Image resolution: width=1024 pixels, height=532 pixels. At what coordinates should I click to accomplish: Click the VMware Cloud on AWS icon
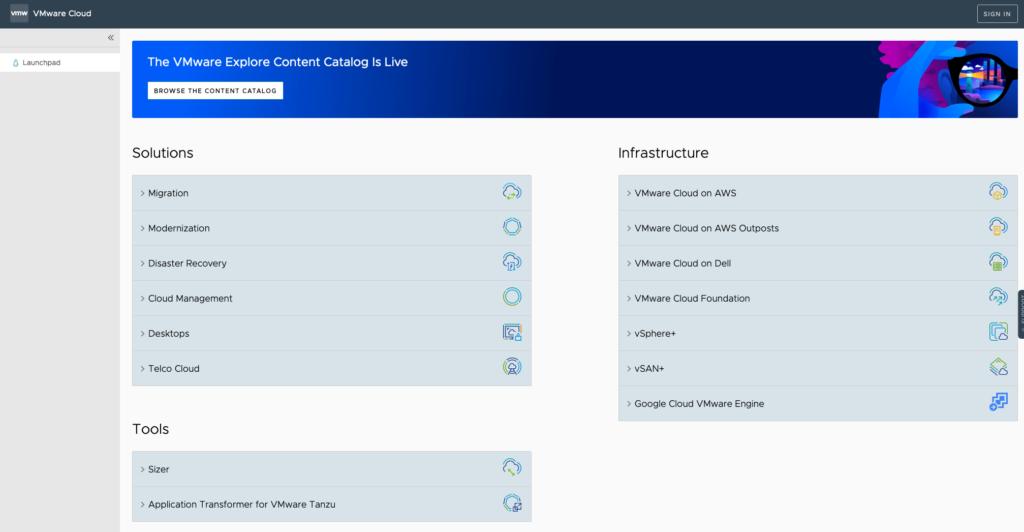(998, 192)
